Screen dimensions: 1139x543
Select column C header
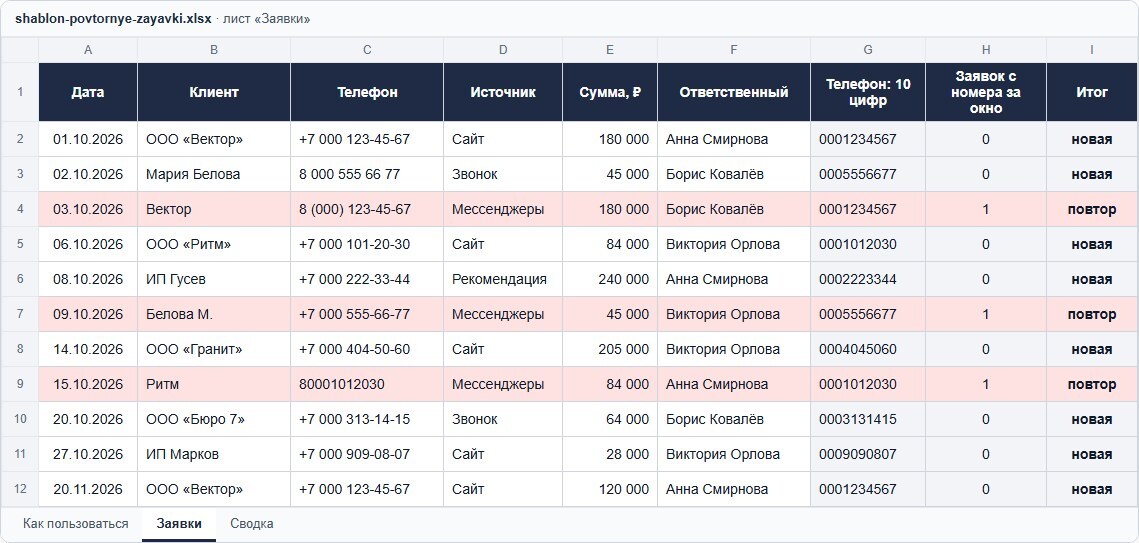click(367, 50)
